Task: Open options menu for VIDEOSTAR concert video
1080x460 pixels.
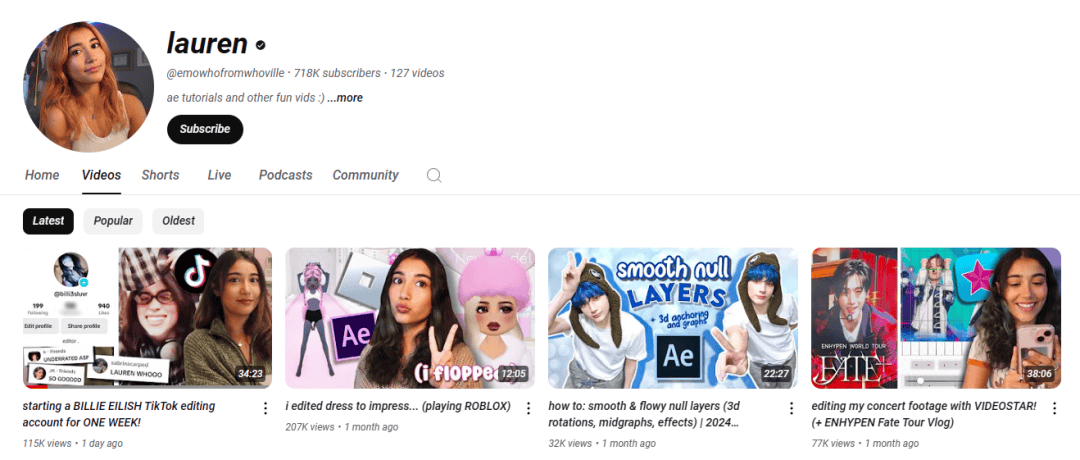Action: pos(1054,408)
